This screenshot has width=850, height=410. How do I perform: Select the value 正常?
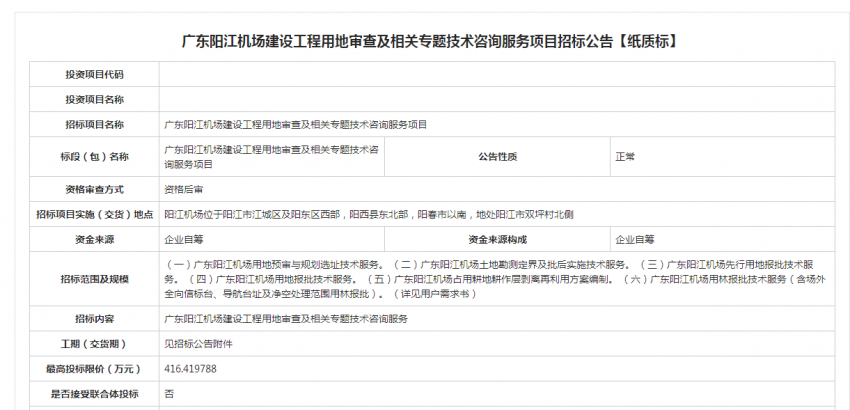625,157
